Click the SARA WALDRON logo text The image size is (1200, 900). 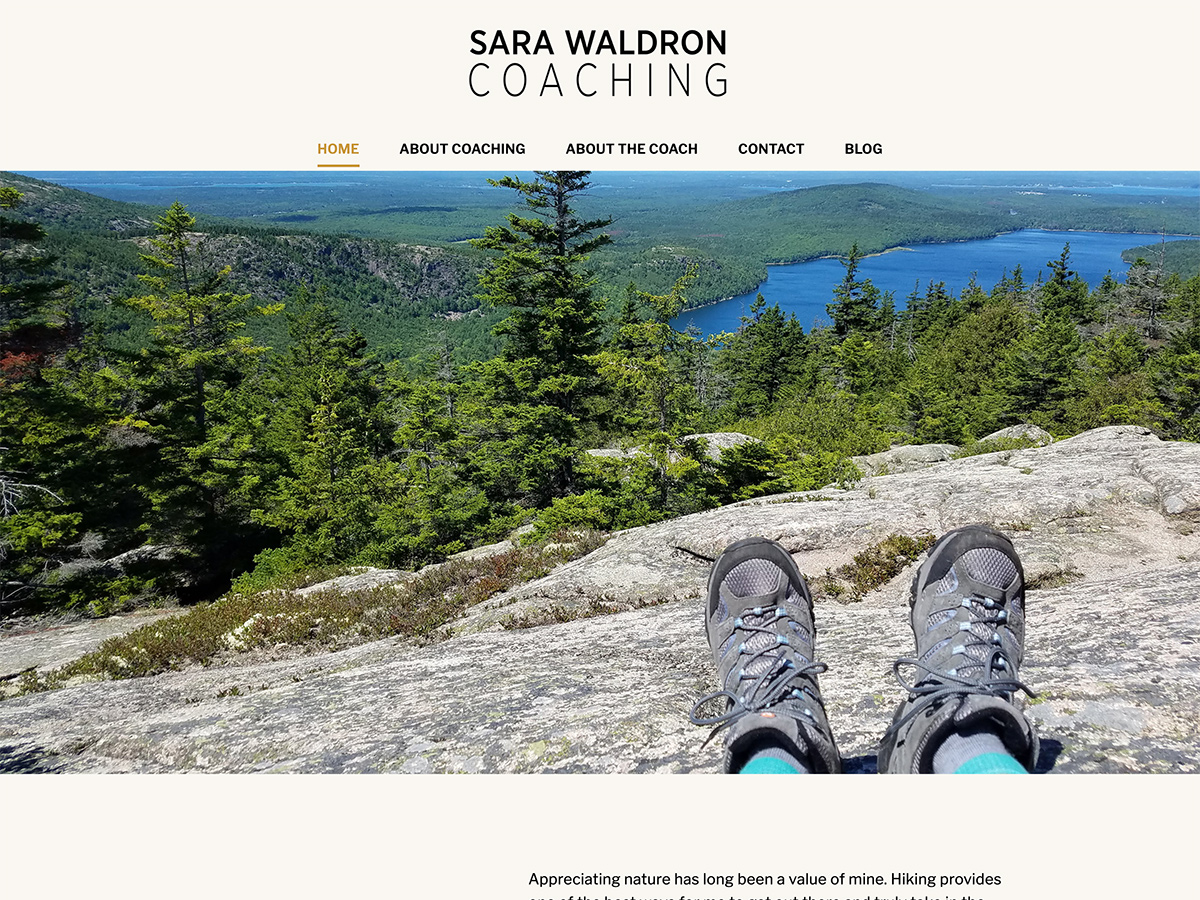[x=598, y=43]
